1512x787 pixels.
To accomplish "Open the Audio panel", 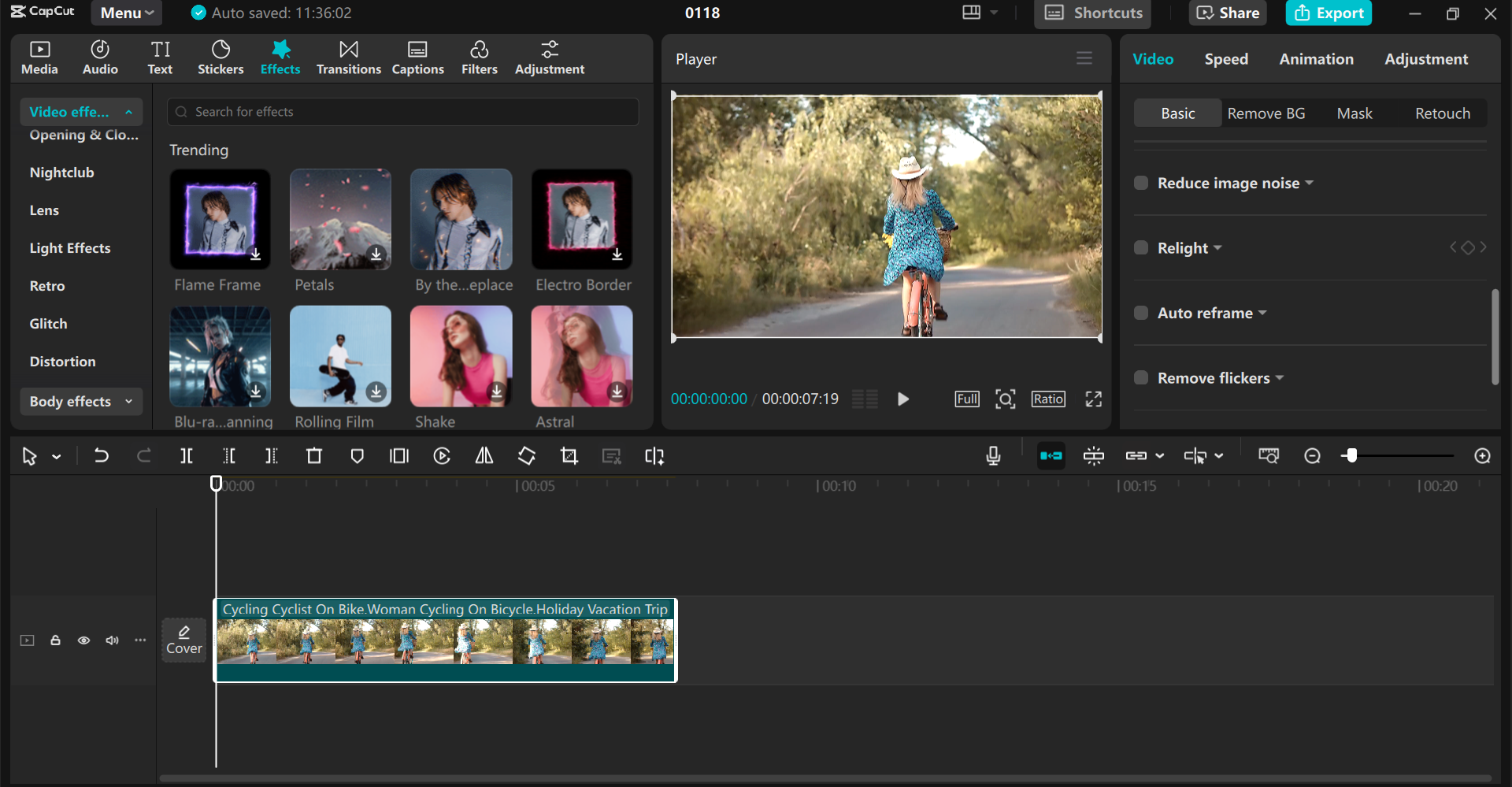I will (x=99, y=58).
